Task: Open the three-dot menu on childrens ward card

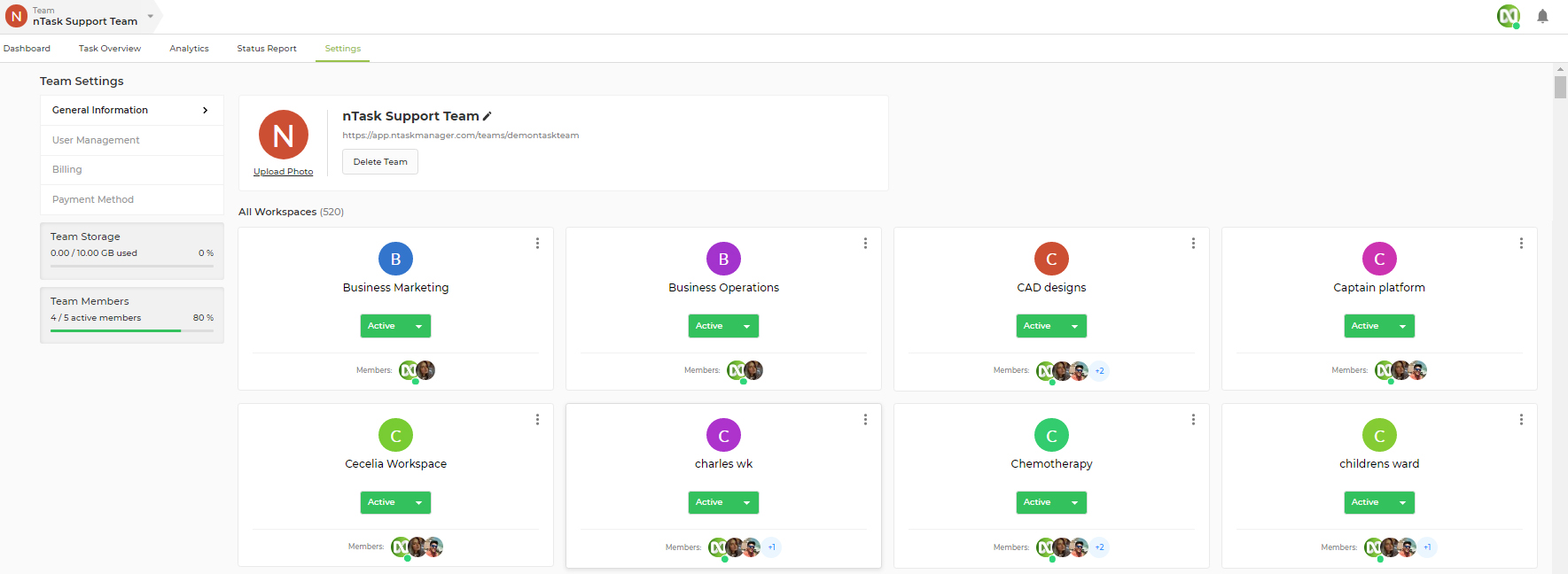Action: pyautogui.click(x=1521, y=419)
